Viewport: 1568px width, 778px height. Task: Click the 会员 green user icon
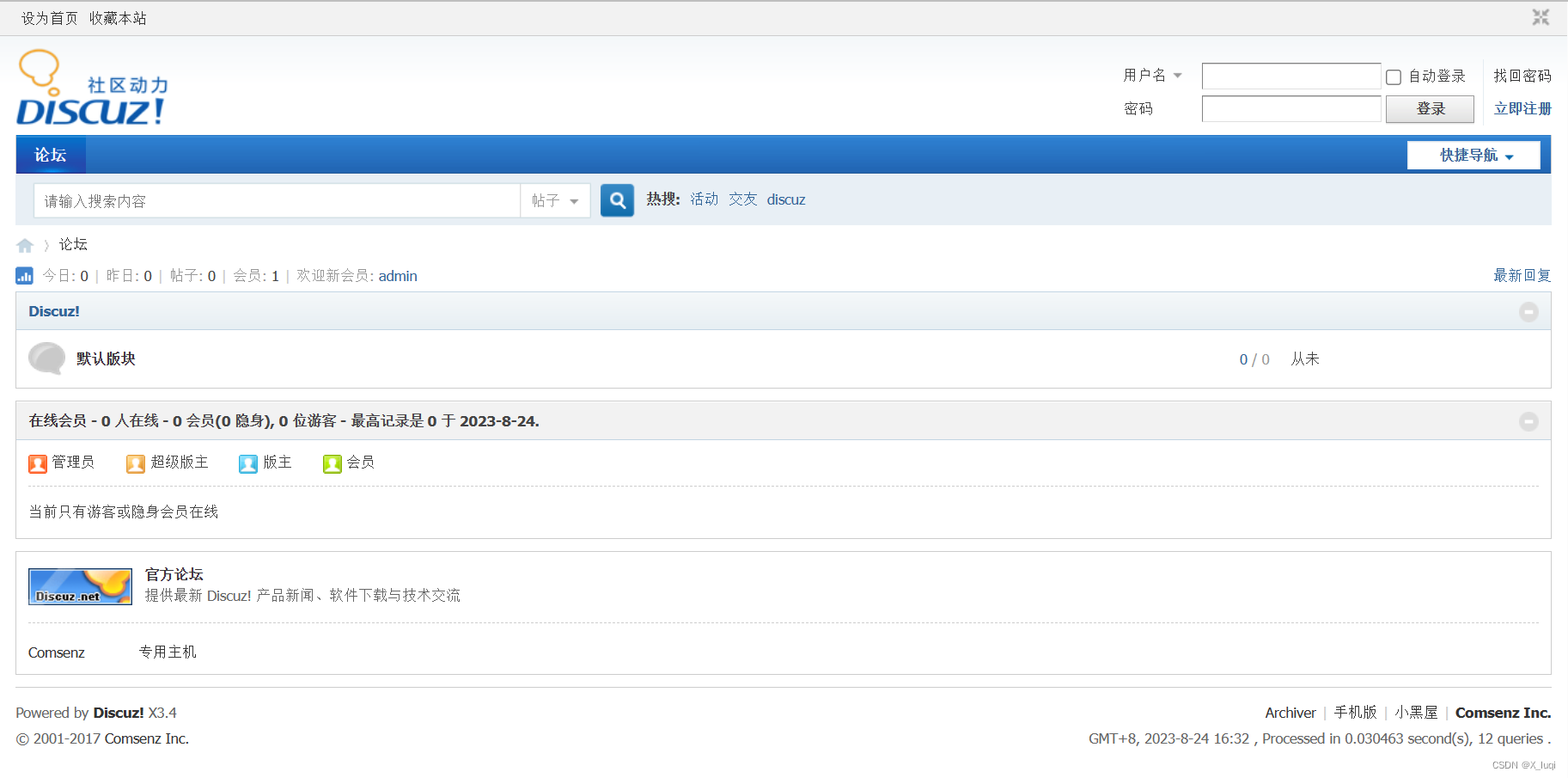tap(333, 464)
